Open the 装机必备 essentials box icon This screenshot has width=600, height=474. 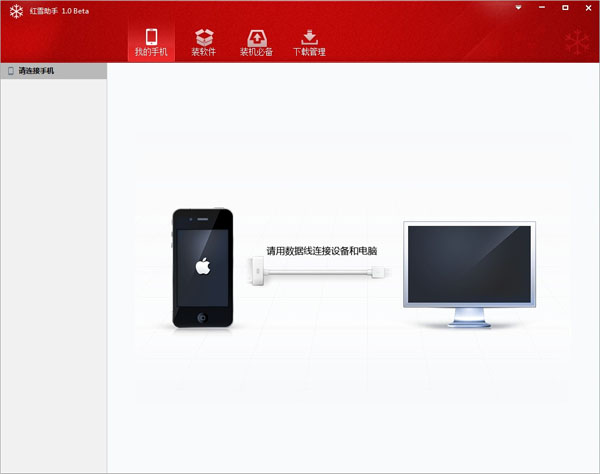pyautogui.click(x=256, y=36)
